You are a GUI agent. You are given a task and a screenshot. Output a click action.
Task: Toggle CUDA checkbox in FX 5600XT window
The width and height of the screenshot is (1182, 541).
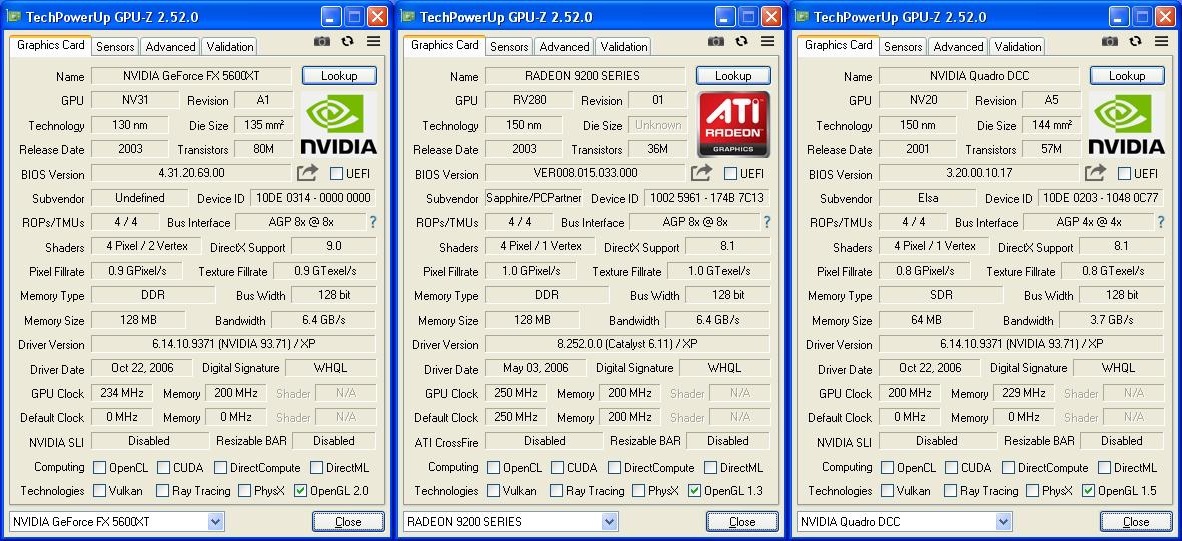click(164, 468)
